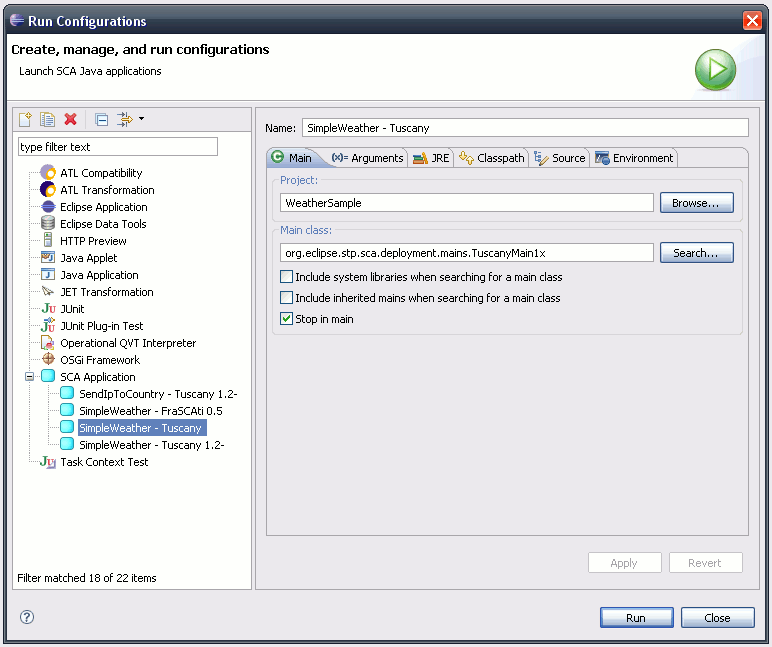Viewport: 772px width, 647px height.
Task: Click the Close button
Action: (718, 617)
